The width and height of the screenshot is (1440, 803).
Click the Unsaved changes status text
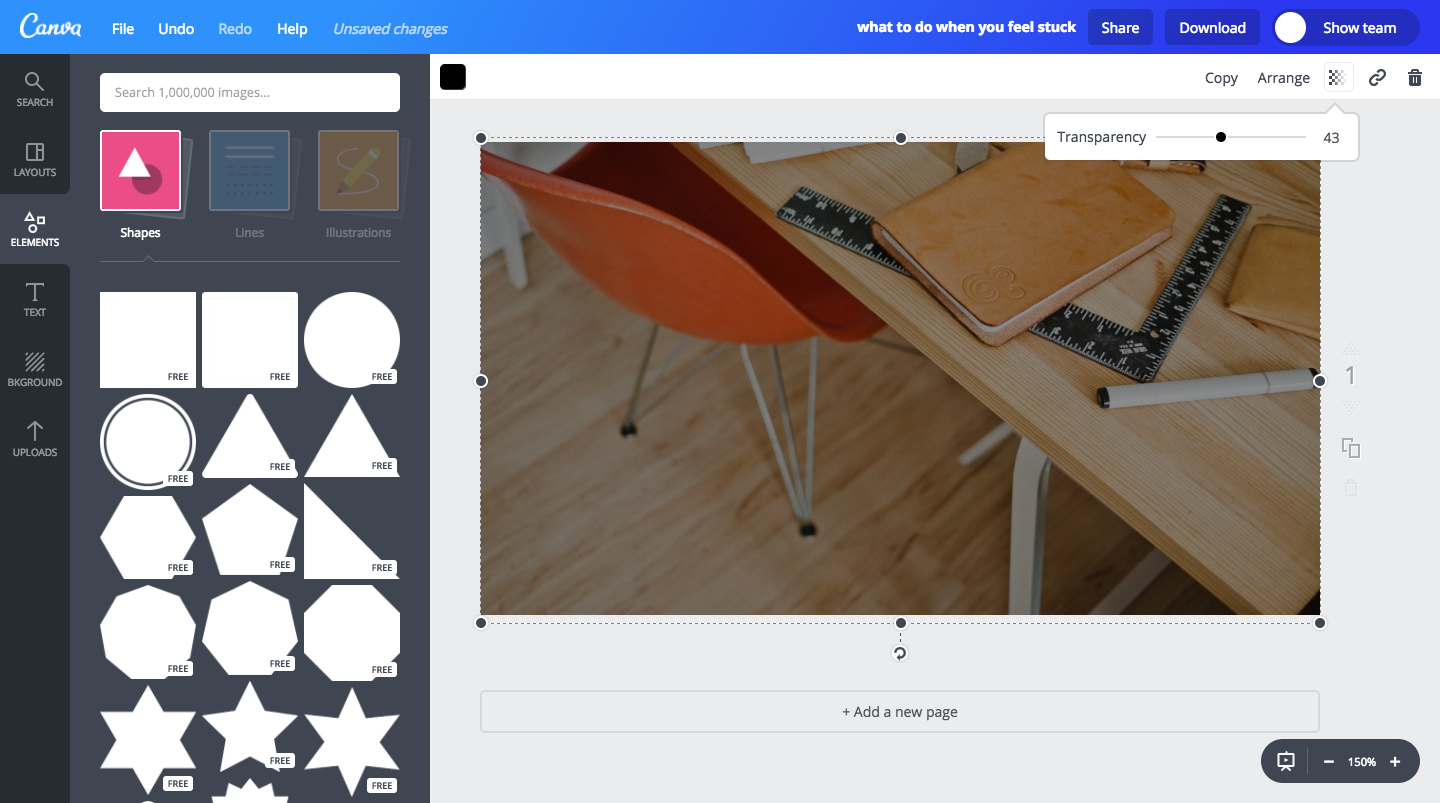coord(390,29)
